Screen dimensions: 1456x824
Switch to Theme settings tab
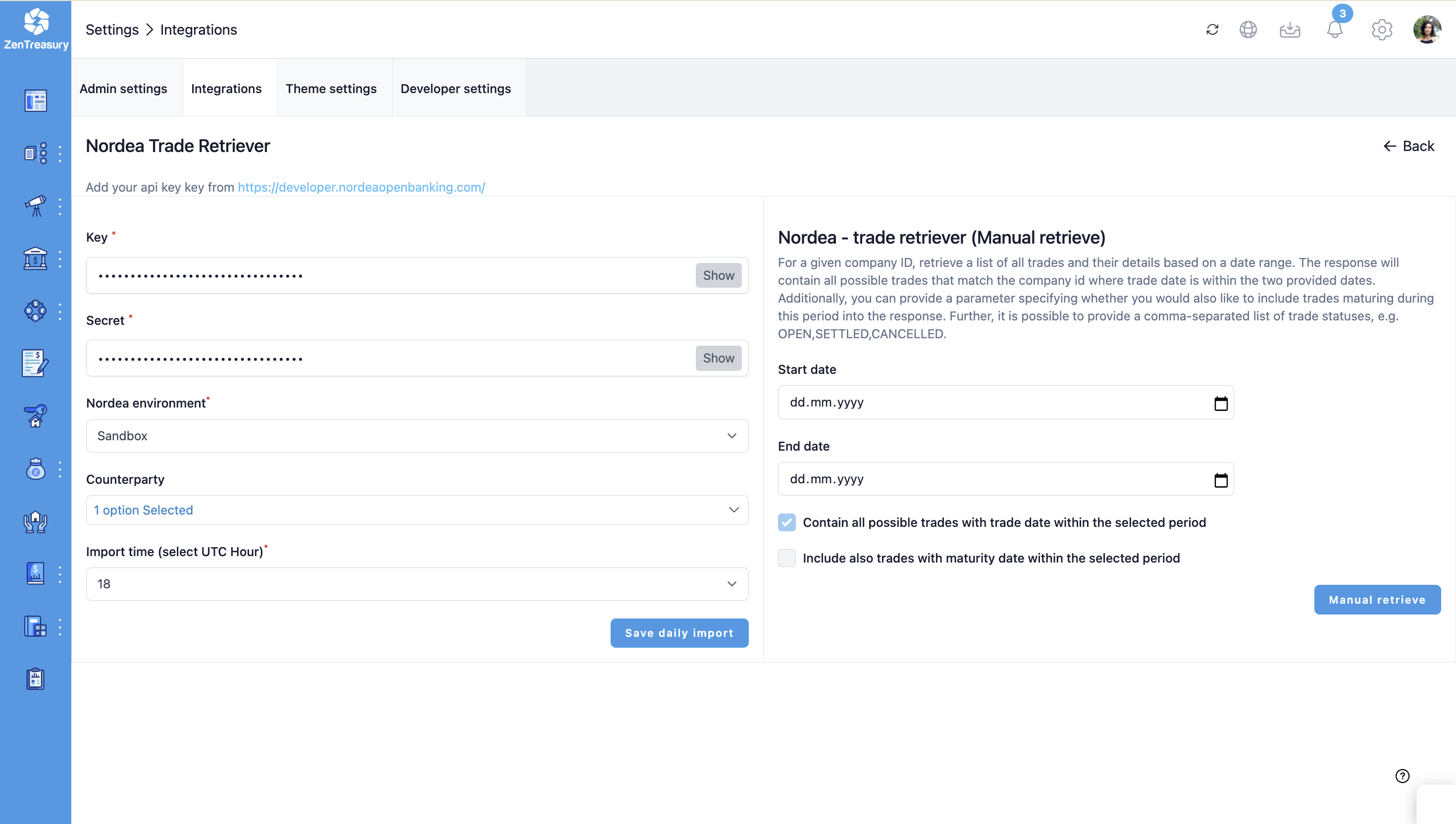click(331, 88)
